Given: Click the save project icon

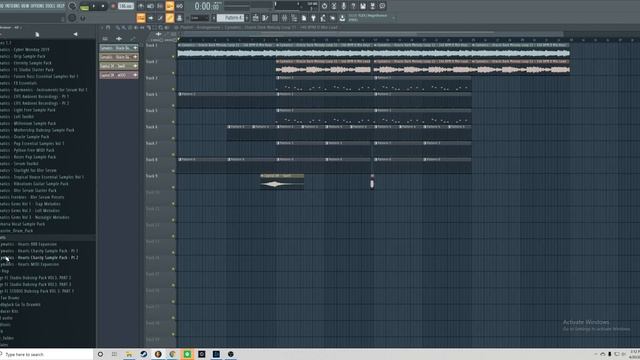Looking at the screenshot, I should (362, 6).
